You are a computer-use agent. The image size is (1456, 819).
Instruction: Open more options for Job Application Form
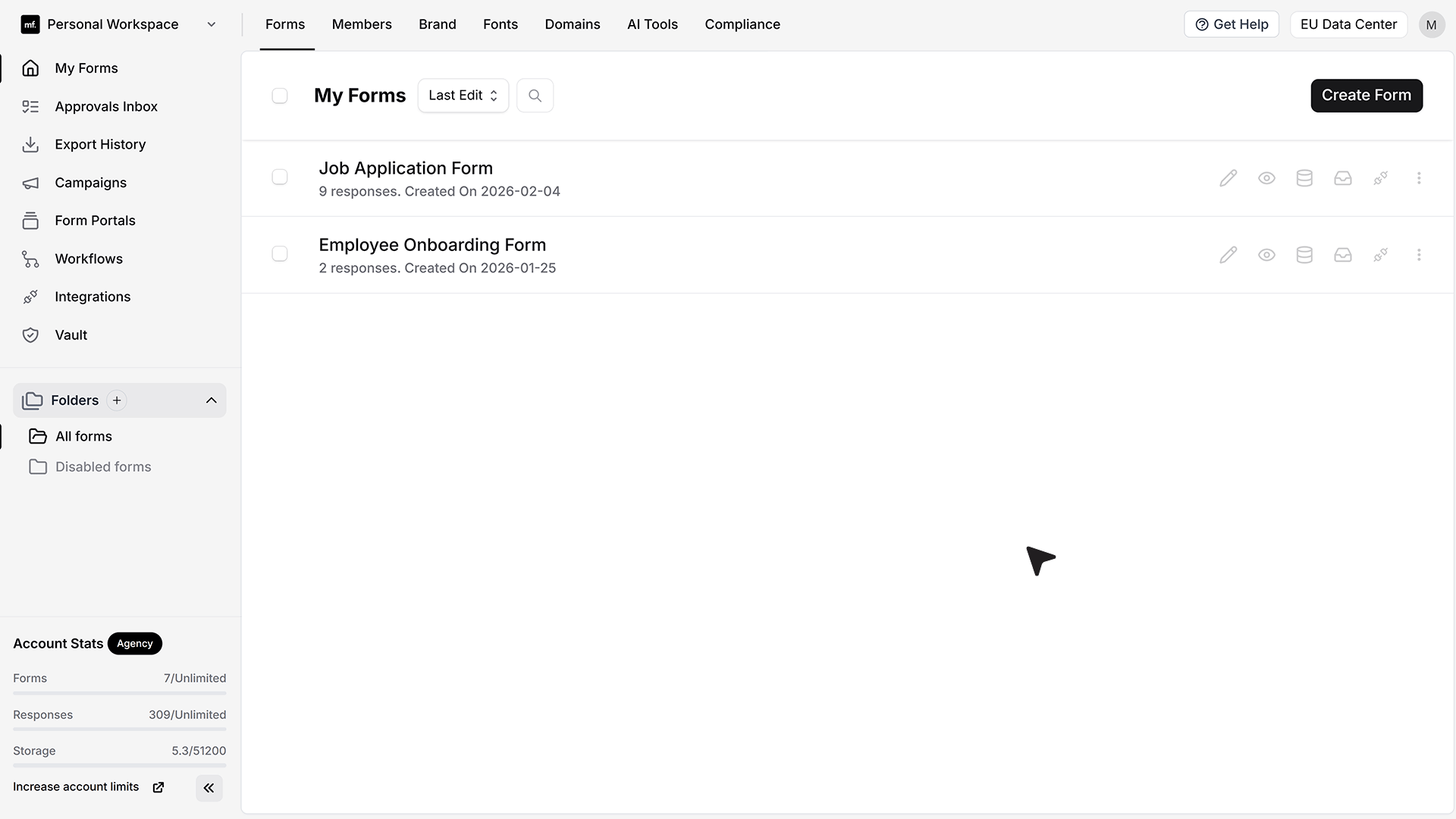[1419, 178]
